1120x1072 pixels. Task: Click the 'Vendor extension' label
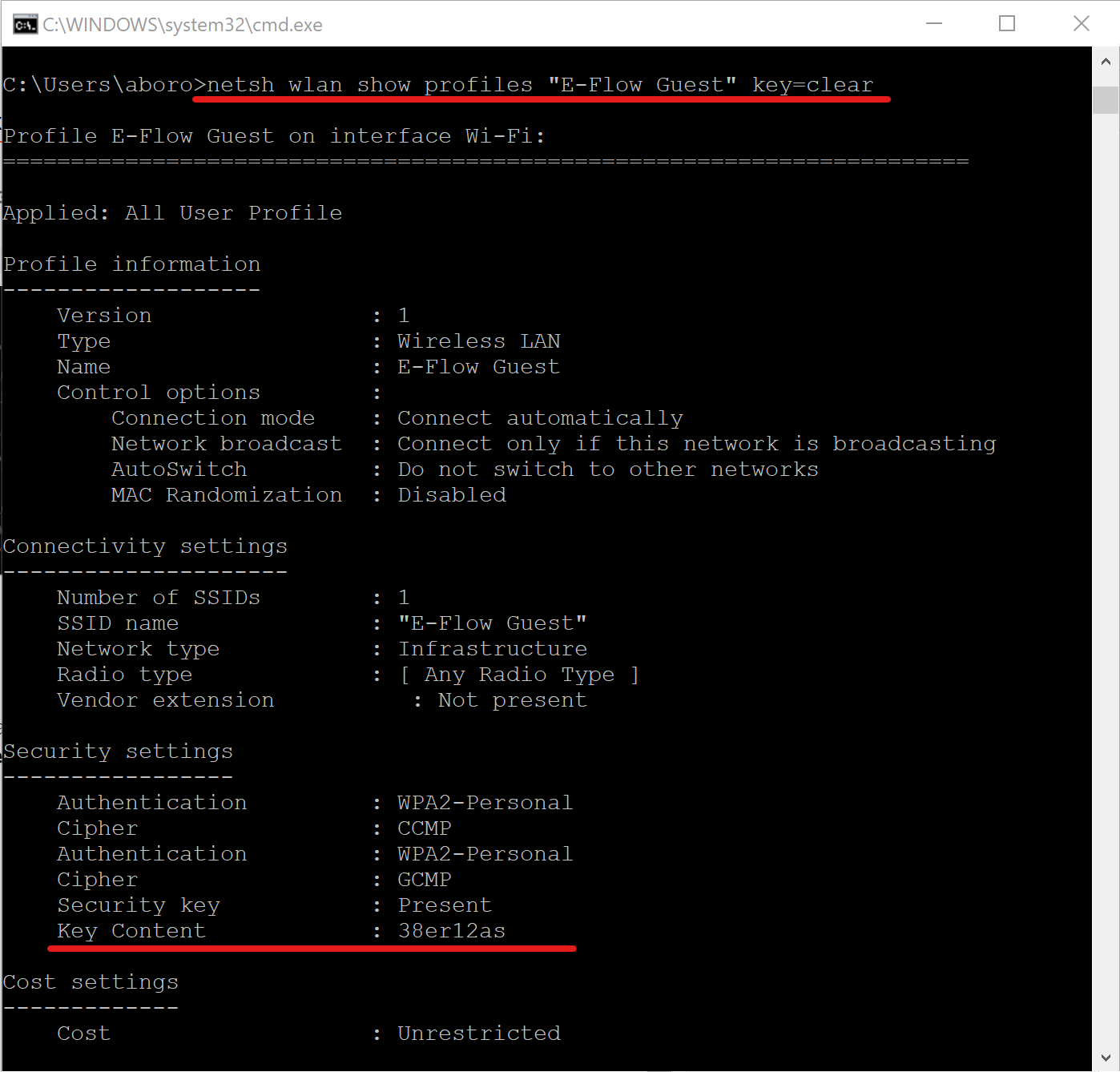pos(166,700)
